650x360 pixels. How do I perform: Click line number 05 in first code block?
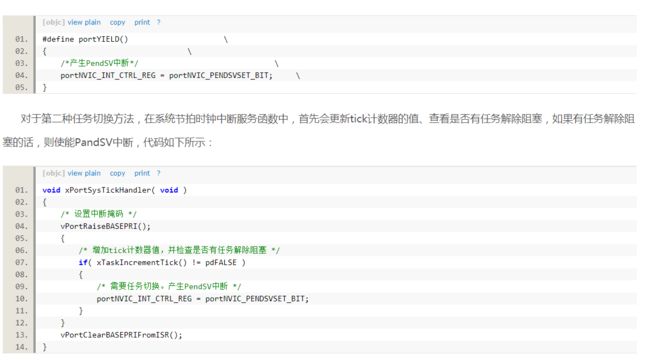coord(21,88)
